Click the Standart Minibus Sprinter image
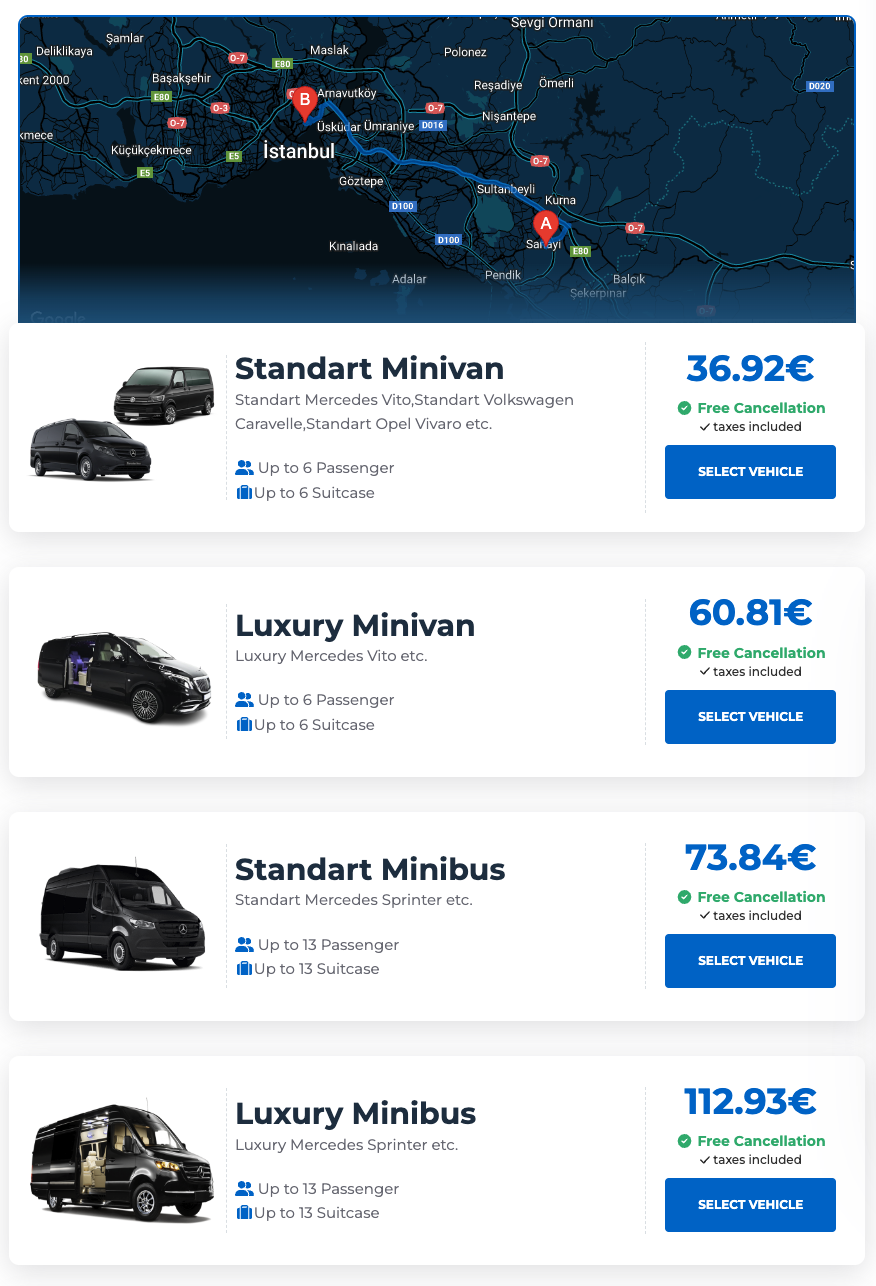This screenshot has height=1286, width=876. [124, 915]
